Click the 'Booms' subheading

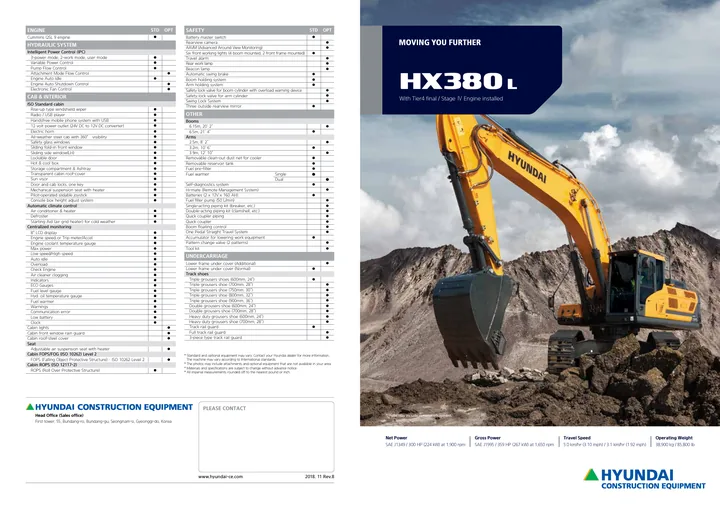point(259,121)
